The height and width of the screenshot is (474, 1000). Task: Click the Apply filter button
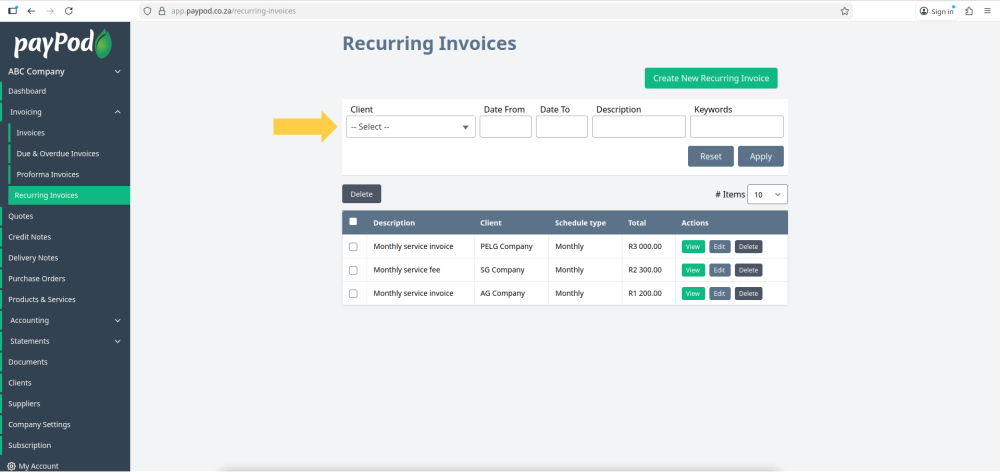[x=761, y=156]
